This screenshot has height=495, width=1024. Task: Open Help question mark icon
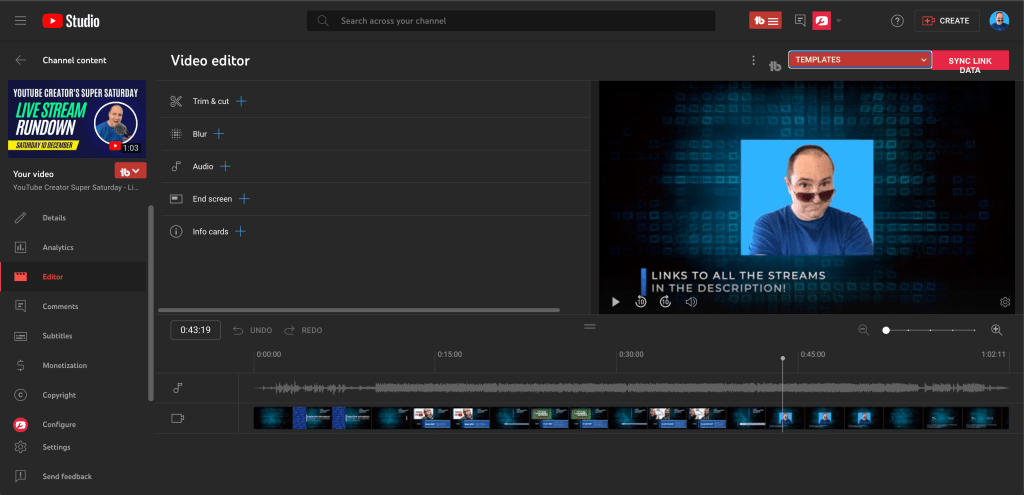[897, 21]
